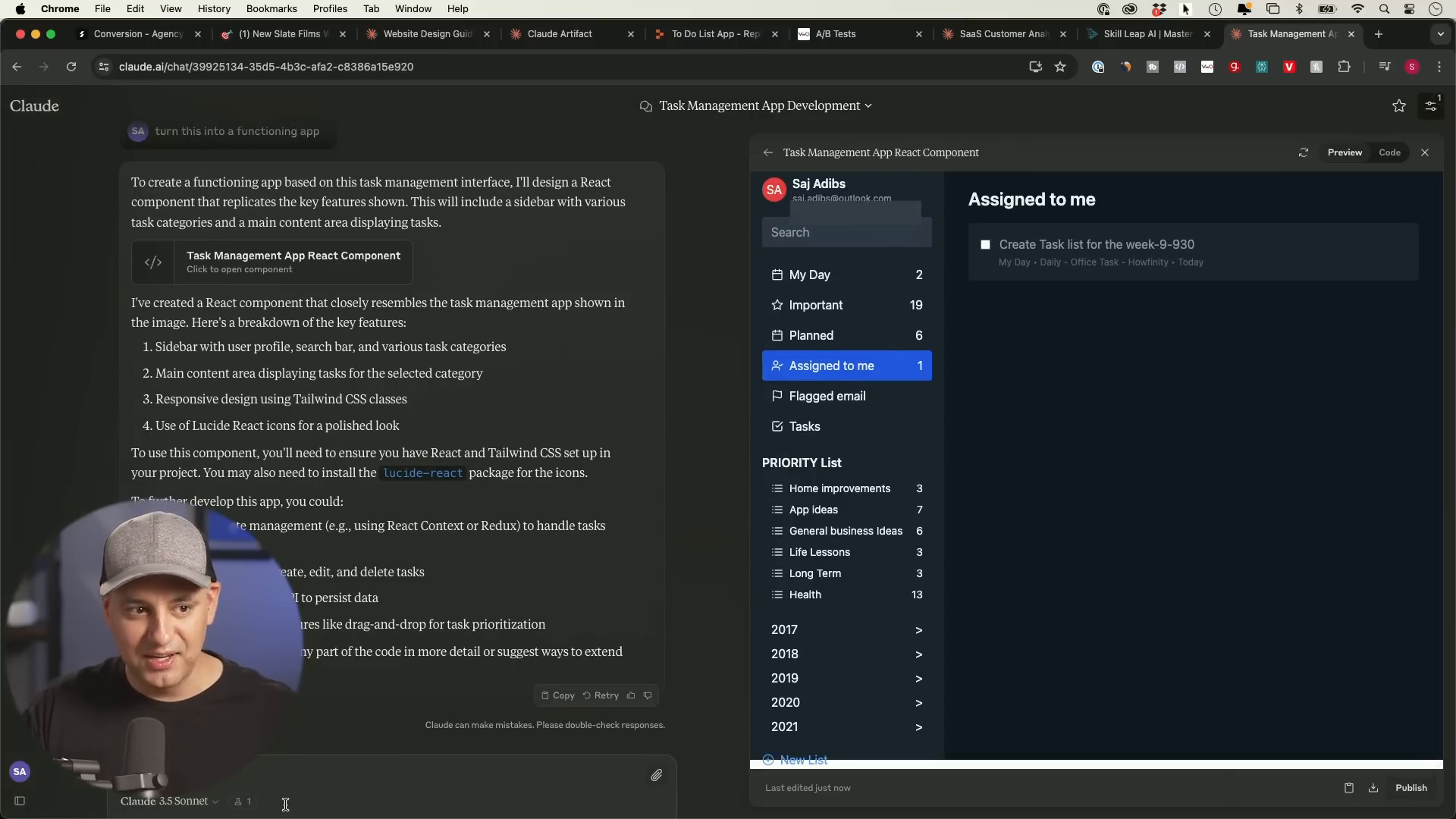
Task: Open chat controls settings icon
Action: pyautogui.click(x=1431, y=106)
